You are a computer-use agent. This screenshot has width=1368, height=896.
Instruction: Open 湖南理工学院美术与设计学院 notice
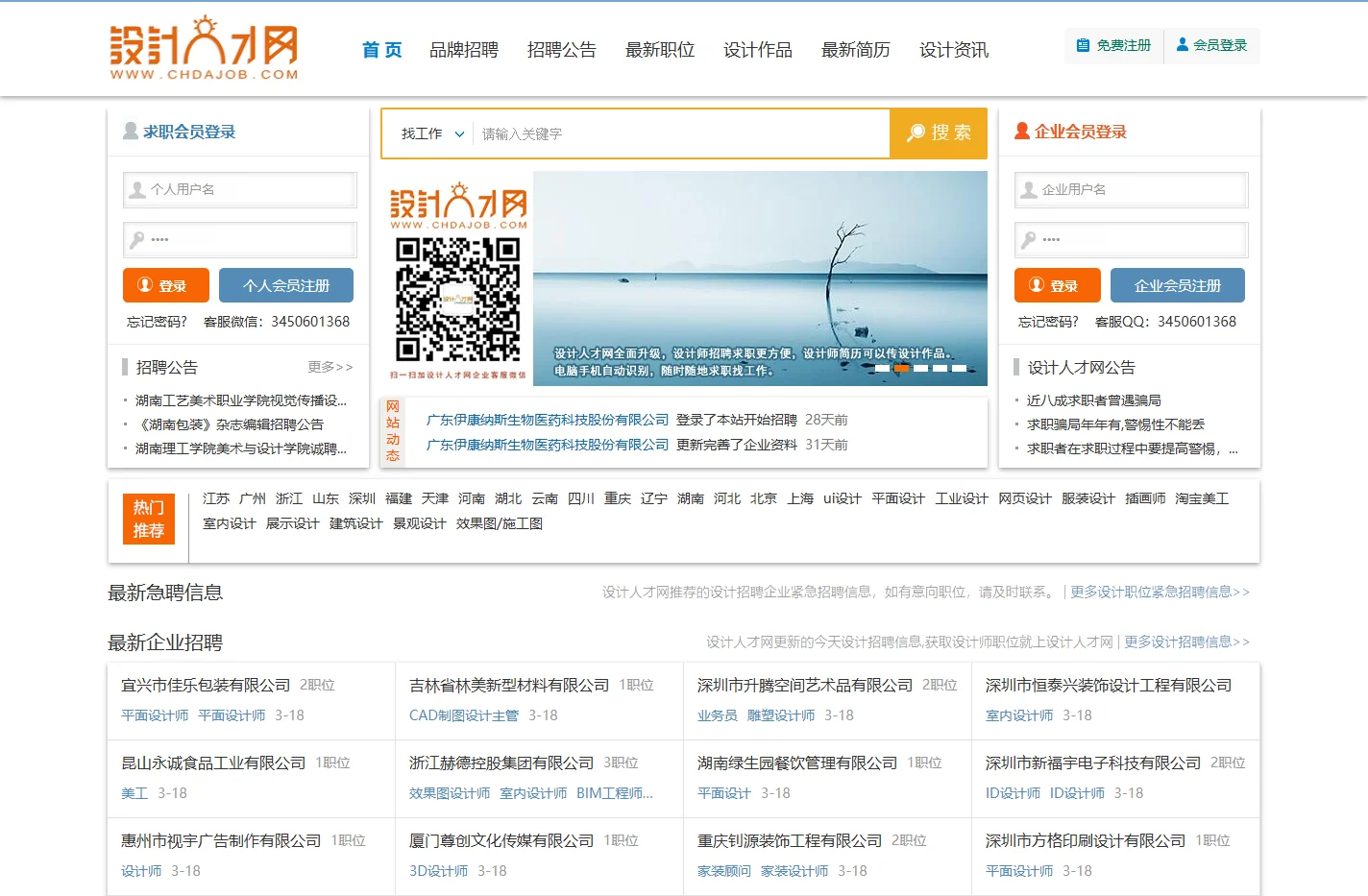pos(241,448)
